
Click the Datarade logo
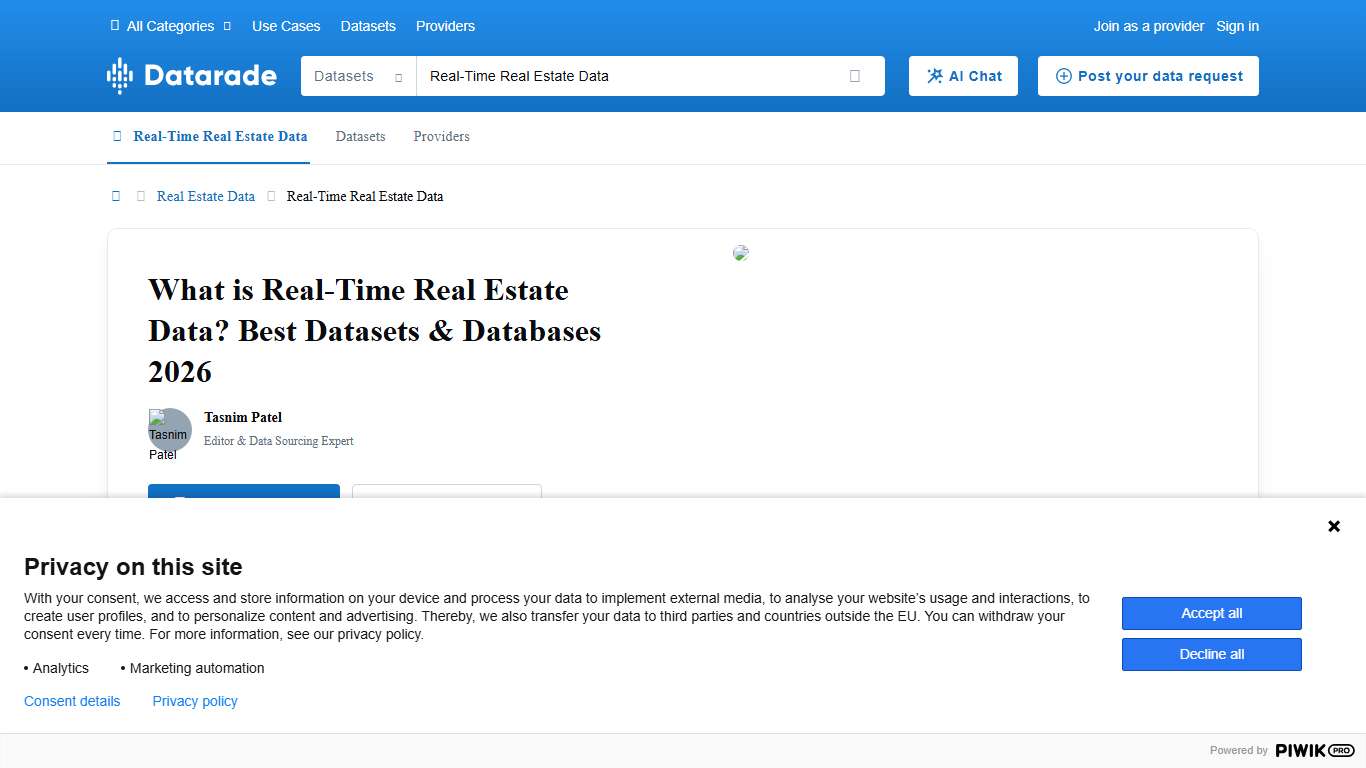(191, 75)
